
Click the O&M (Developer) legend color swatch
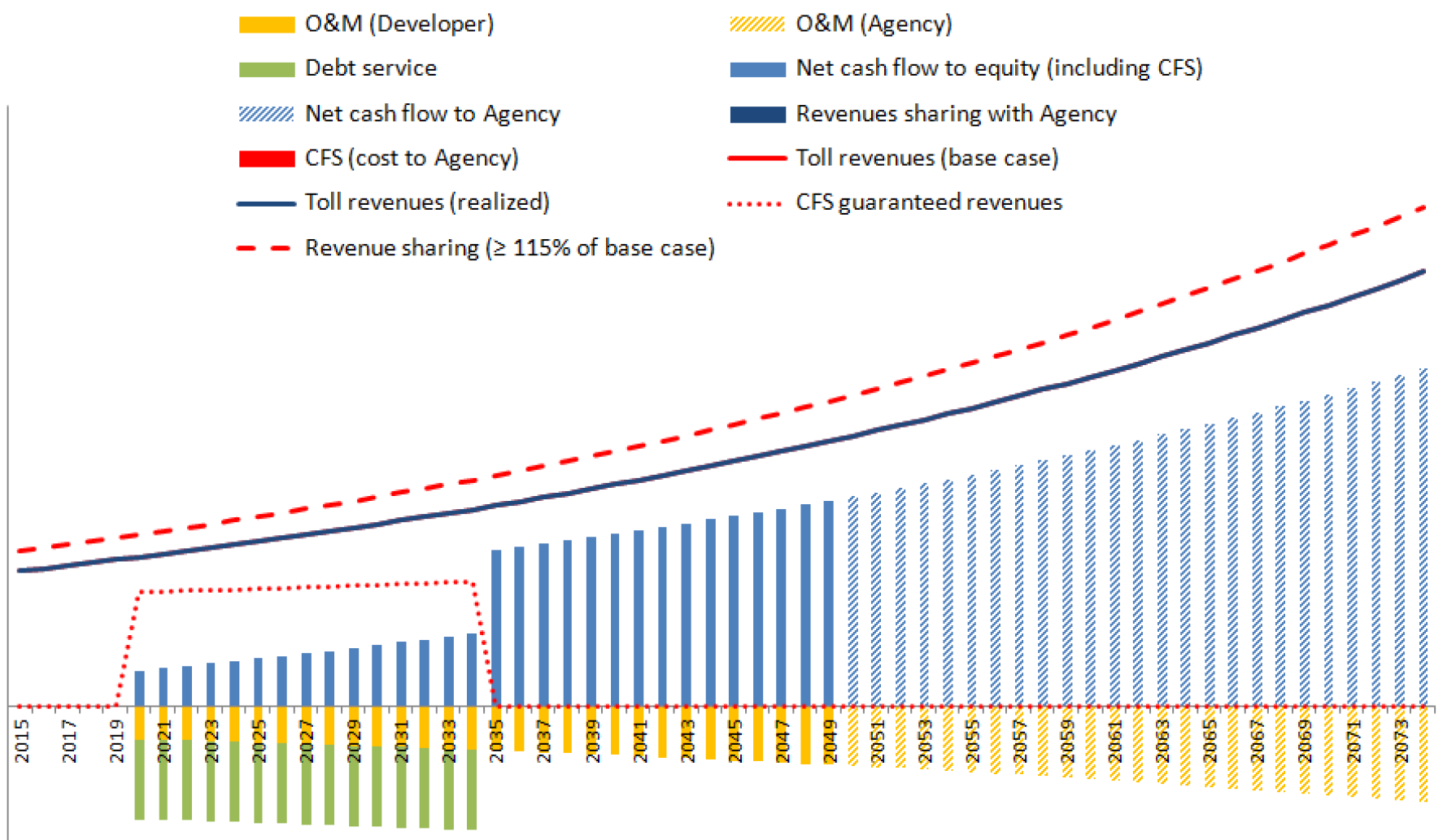click(267, 25)
